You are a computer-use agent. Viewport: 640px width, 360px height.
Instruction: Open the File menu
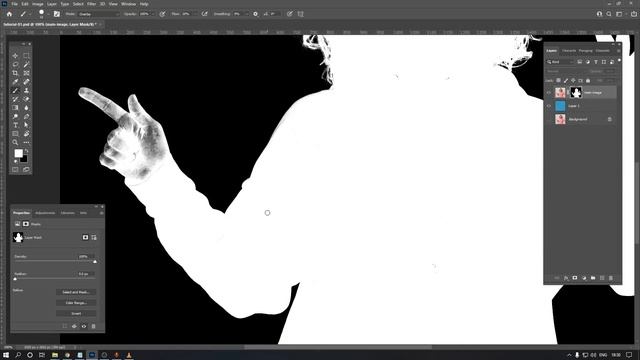click(x=14, y=4)
